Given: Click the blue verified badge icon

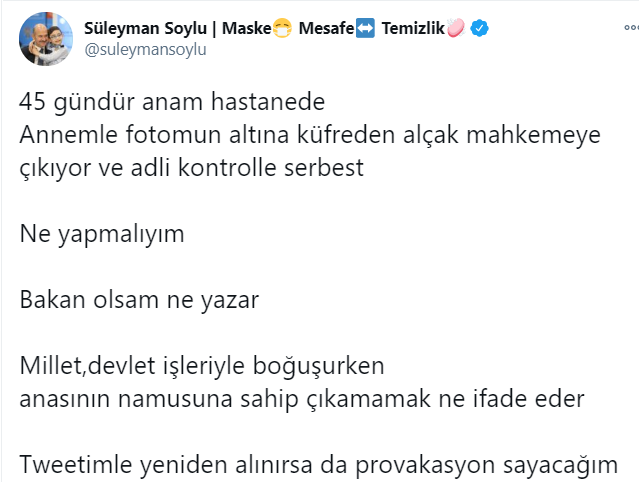Looking at the screenshot, I should pyautogui.click(x=481, y=29).
